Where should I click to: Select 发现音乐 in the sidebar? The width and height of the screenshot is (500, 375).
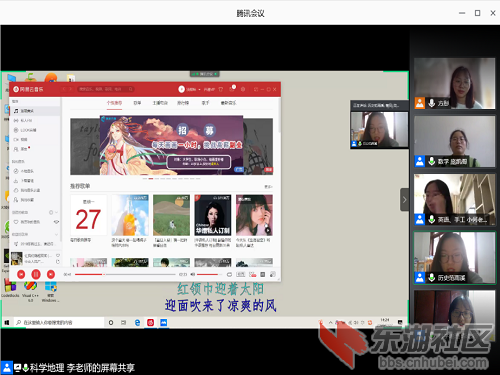[35, 111]
